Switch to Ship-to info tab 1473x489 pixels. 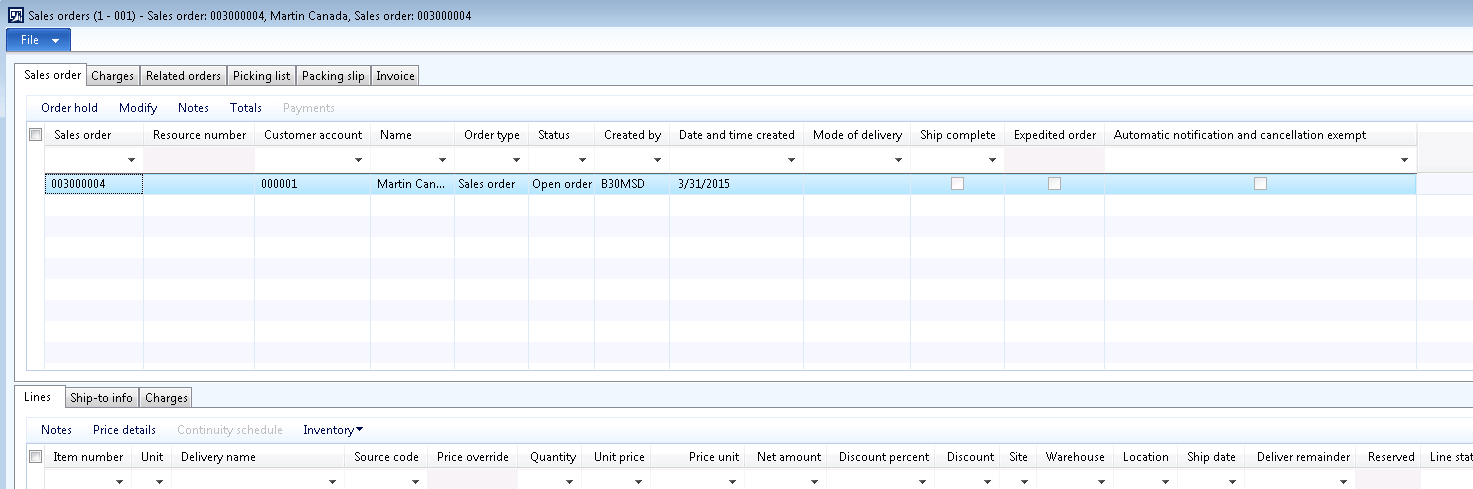click(101, 398)
